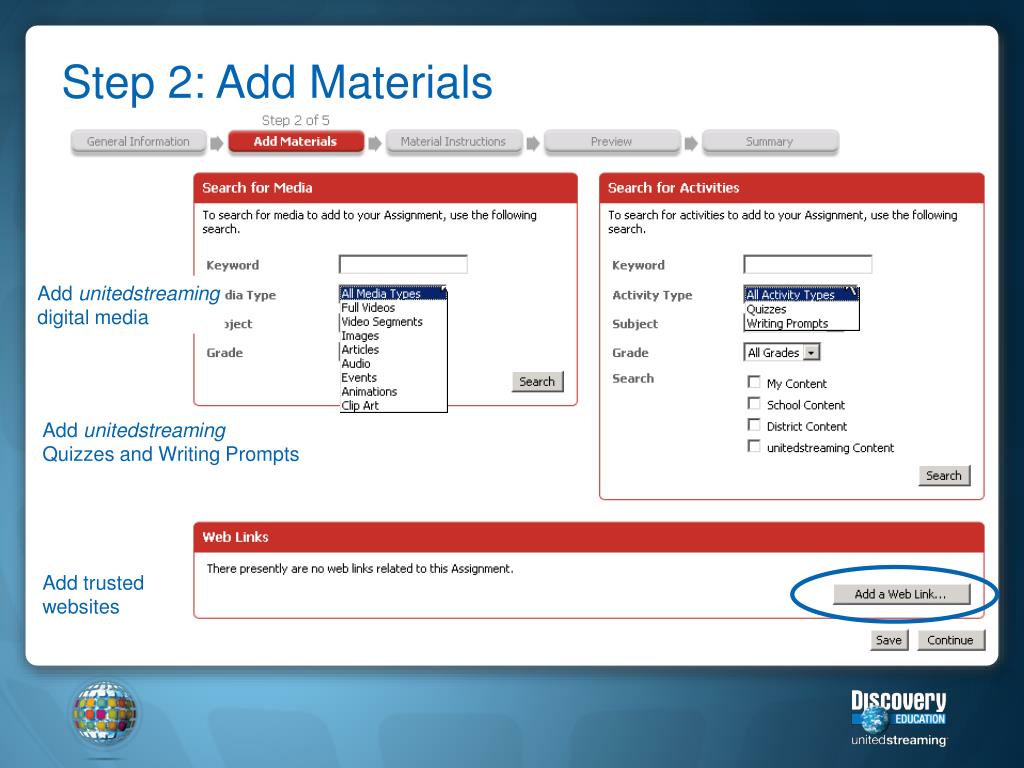Choose All Media Types option
Screen dimensions: 1024x768
[x=393, y=294]
